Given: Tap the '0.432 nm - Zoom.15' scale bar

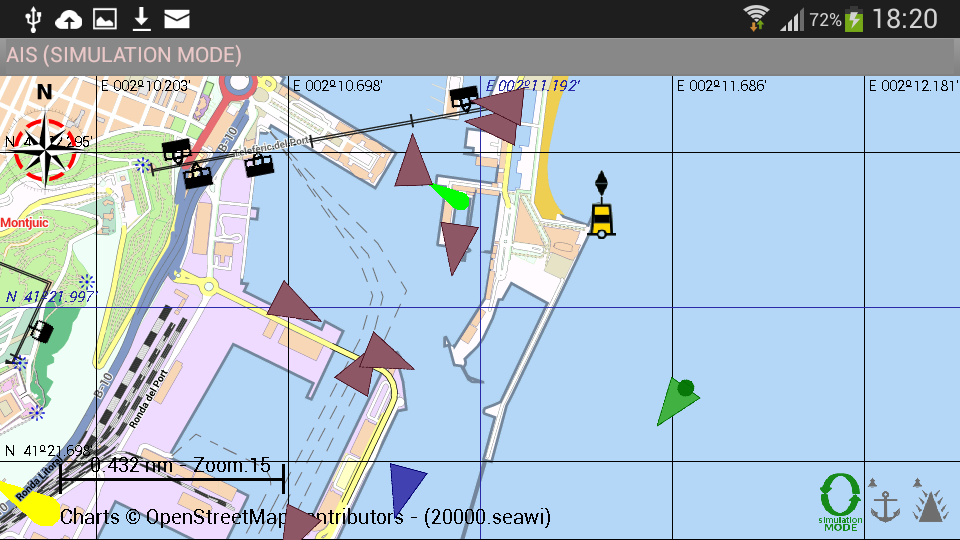Looking at the screenshot, I should pos(172,474).
